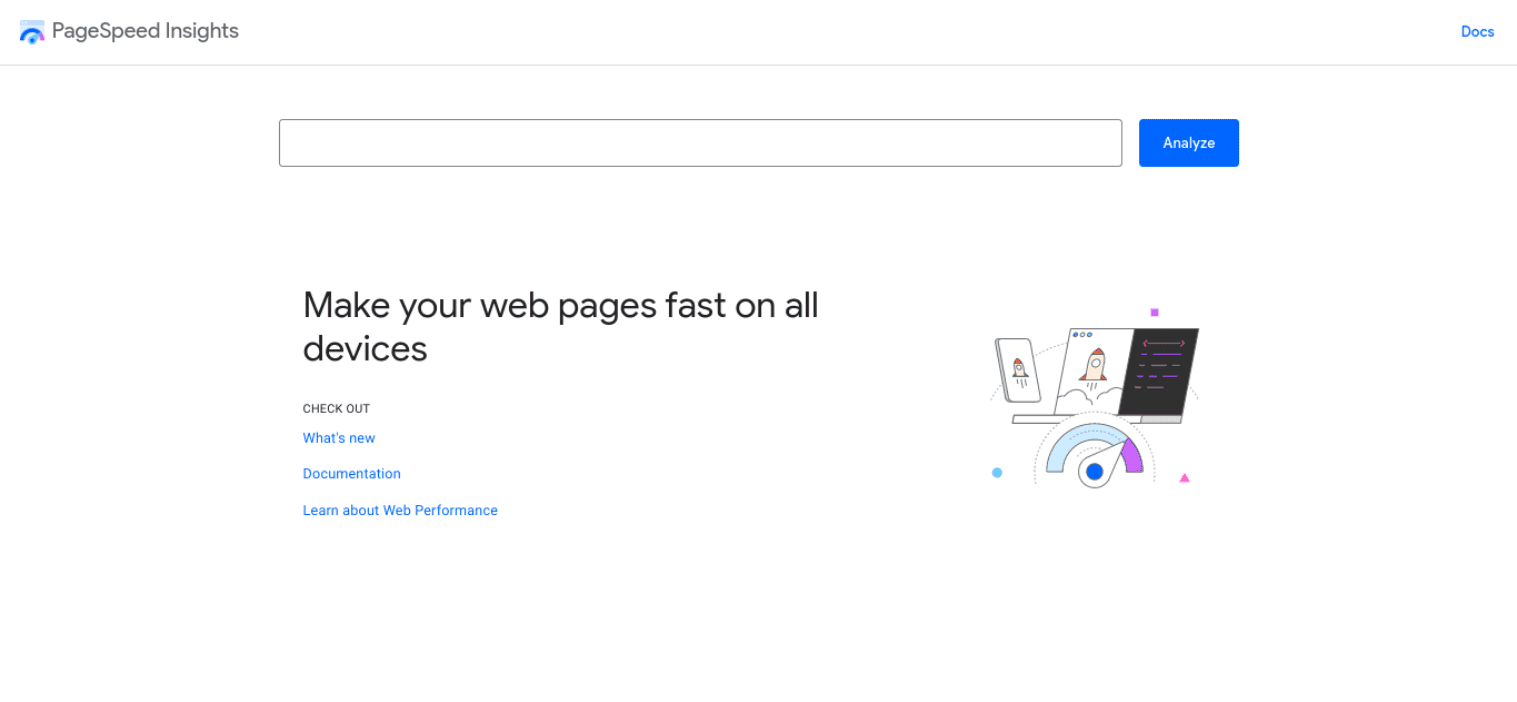Open the Documentation link

[x=351, y=473]
